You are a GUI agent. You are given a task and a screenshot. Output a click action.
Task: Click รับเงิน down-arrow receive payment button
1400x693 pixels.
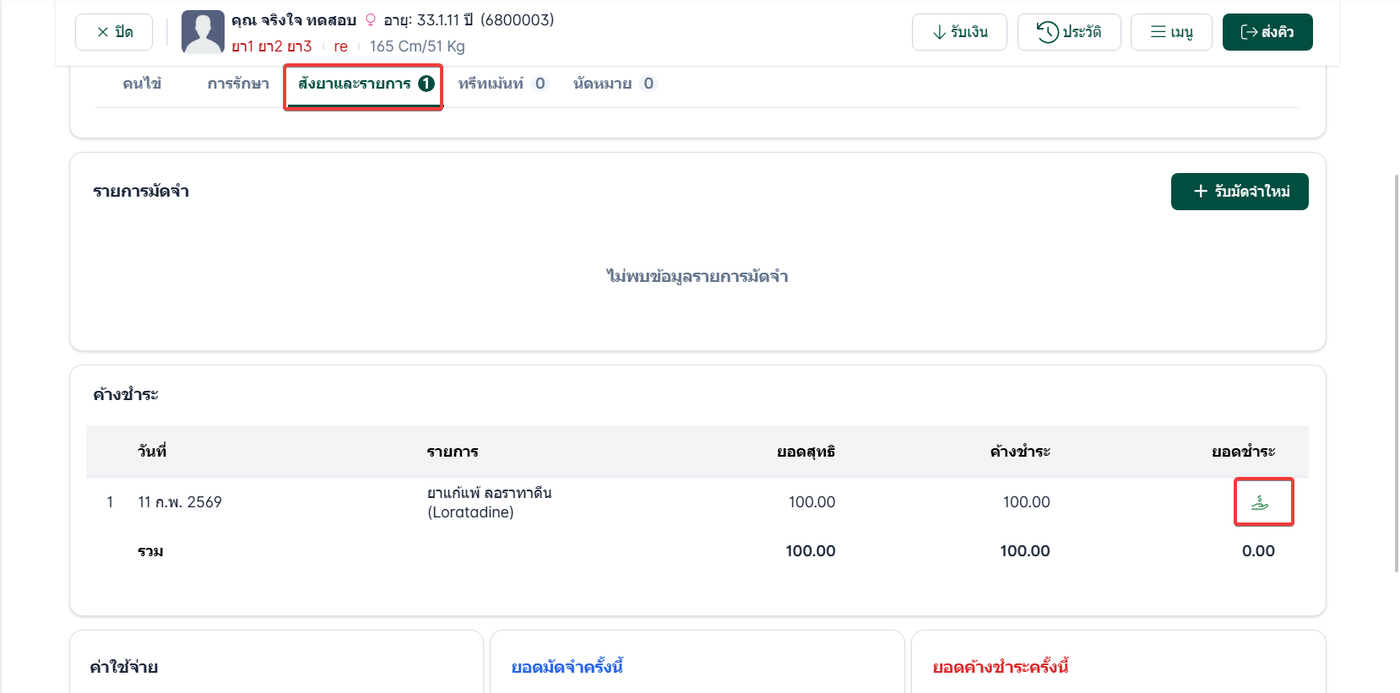pyautogui.click(x=960, y=32)
